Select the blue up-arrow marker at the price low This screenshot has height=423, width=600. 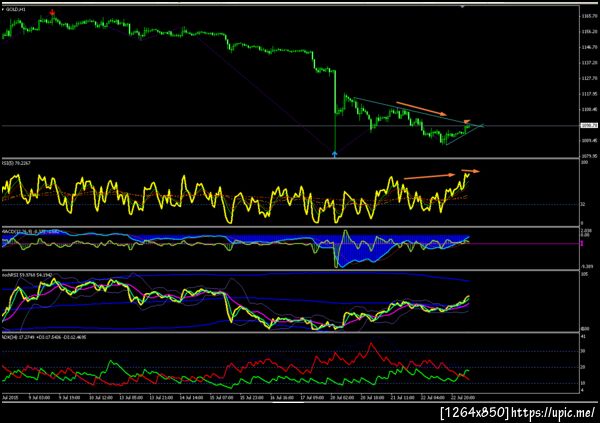[335, 154]
